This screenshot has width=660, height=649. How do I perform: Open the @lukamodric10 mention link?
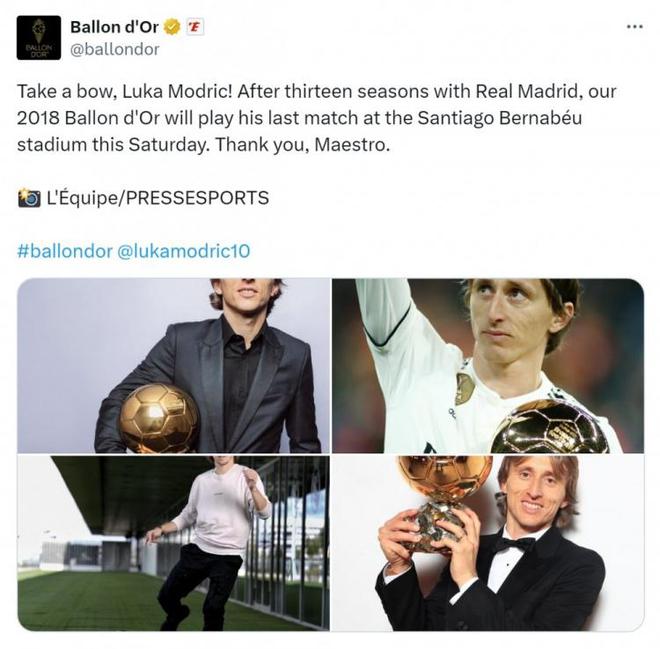(x=184, y=251)
